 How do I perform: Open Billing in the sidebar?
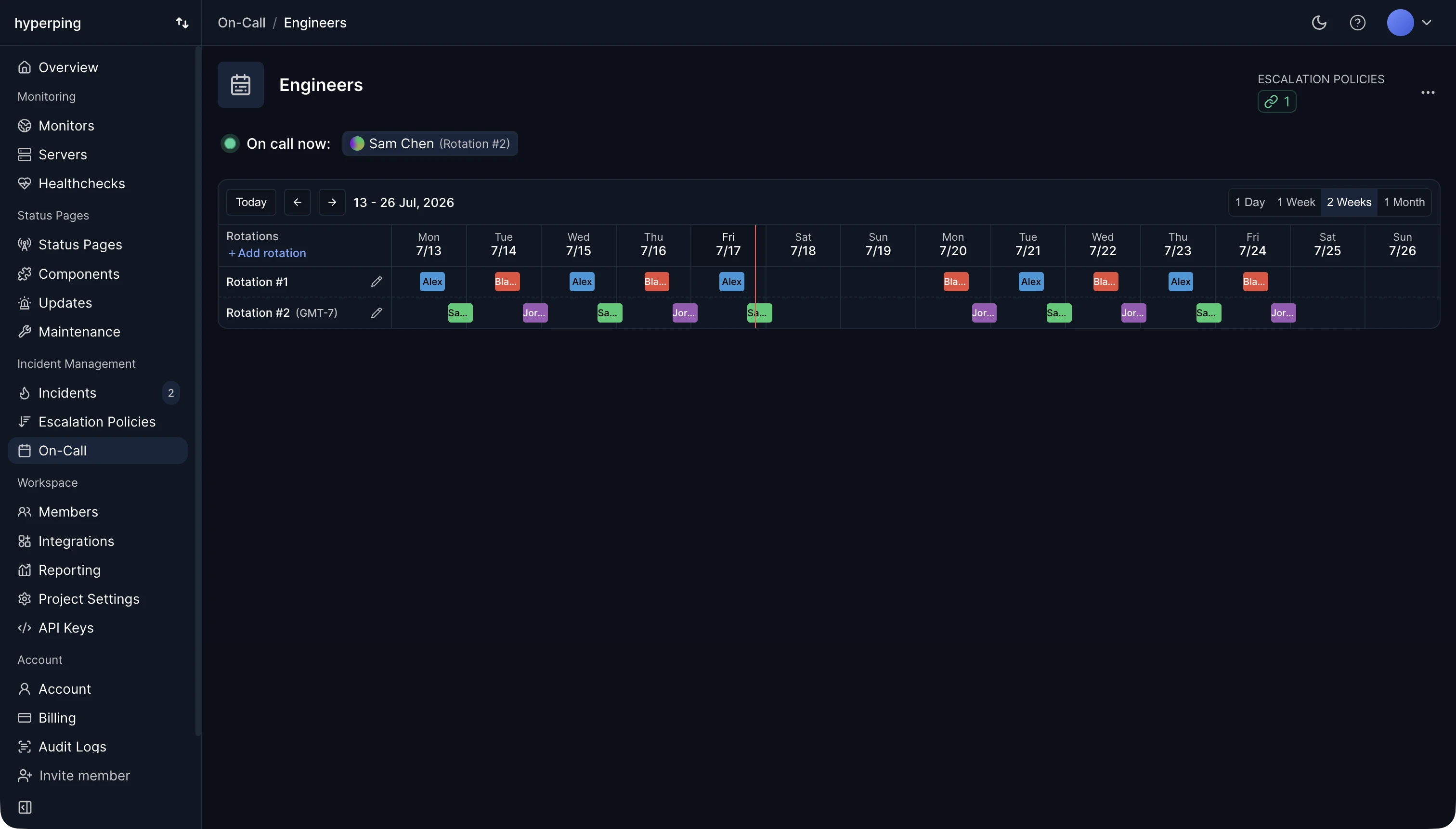[98, 718]
